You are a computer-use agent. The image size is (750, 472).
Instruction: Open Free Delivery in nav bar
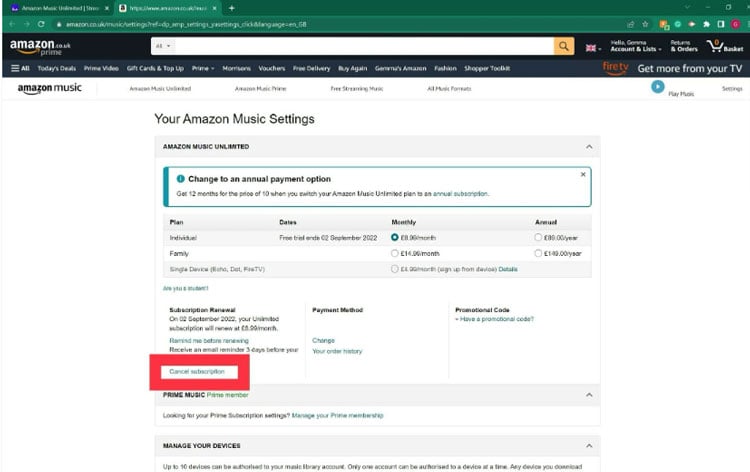point(311,68)
